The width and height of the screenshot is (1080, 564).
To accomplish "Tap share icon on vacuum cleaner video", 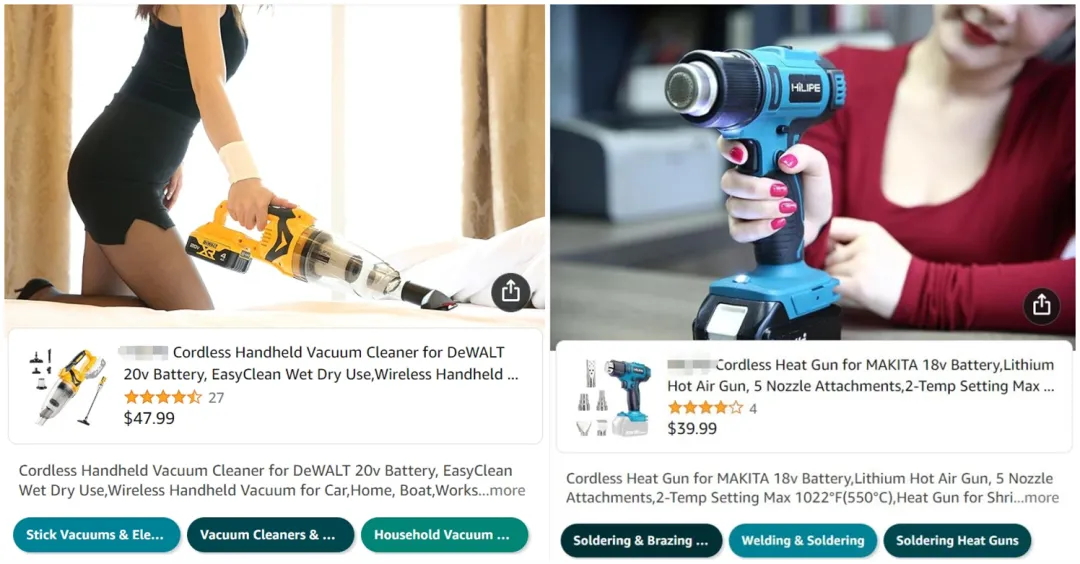I will click(510, 292).
